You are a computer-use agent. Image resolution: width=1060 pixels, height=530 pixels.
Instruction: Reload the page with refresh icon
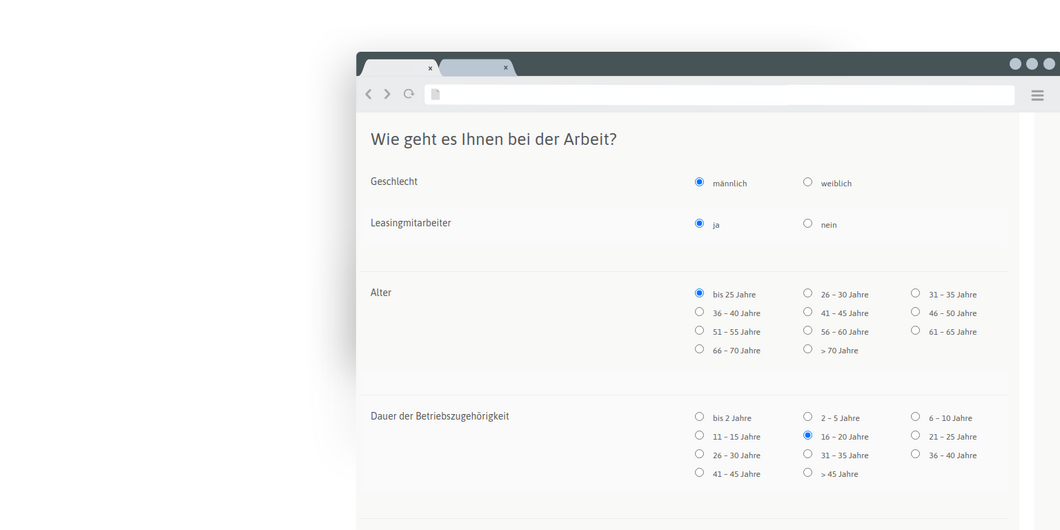click(x=408, y=94)
